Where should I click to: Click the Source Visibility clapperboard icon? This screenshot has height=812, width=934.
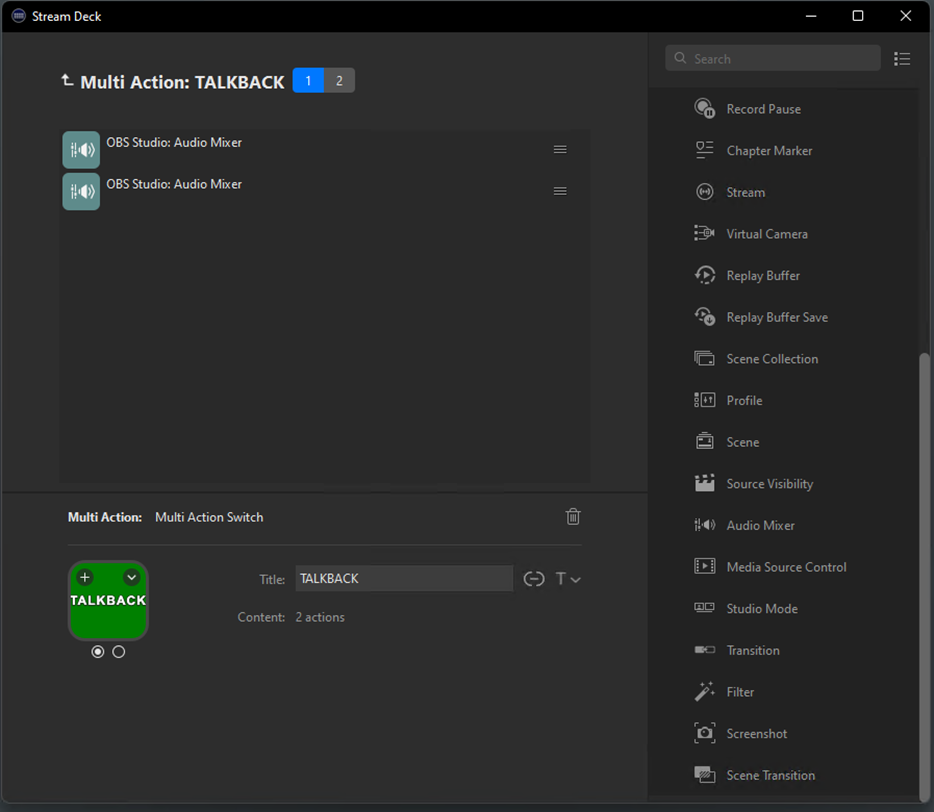[x=705, y=484]
